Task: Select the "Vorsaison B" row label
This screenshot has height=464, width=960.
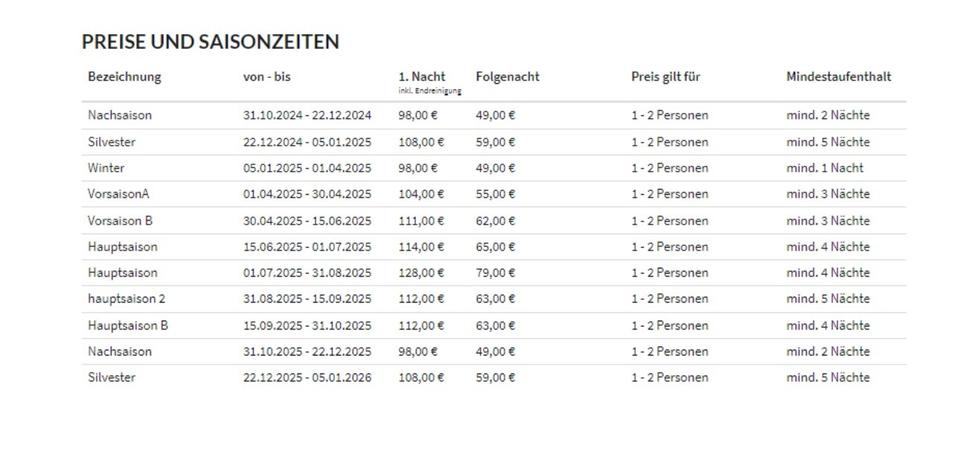Action: 120,220
